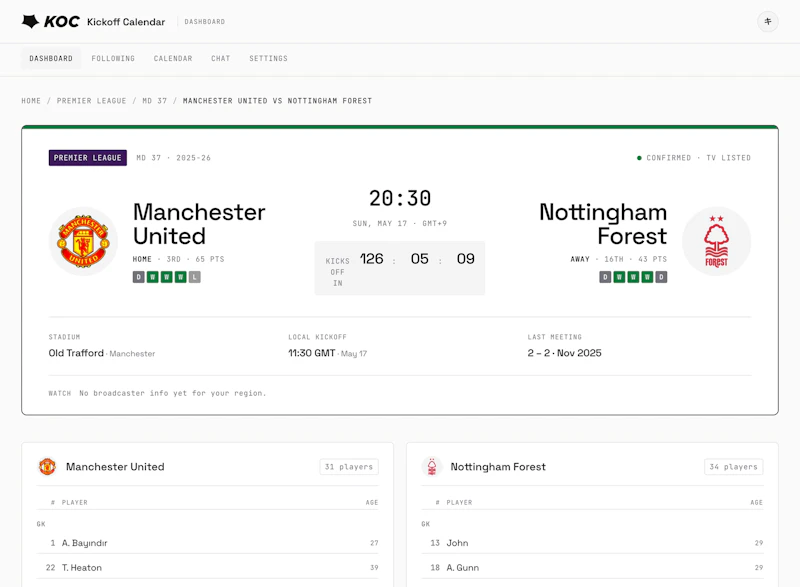Open the Calendar tab
The height and width of the screenshot is (587, 800).
tap(173, 59)
